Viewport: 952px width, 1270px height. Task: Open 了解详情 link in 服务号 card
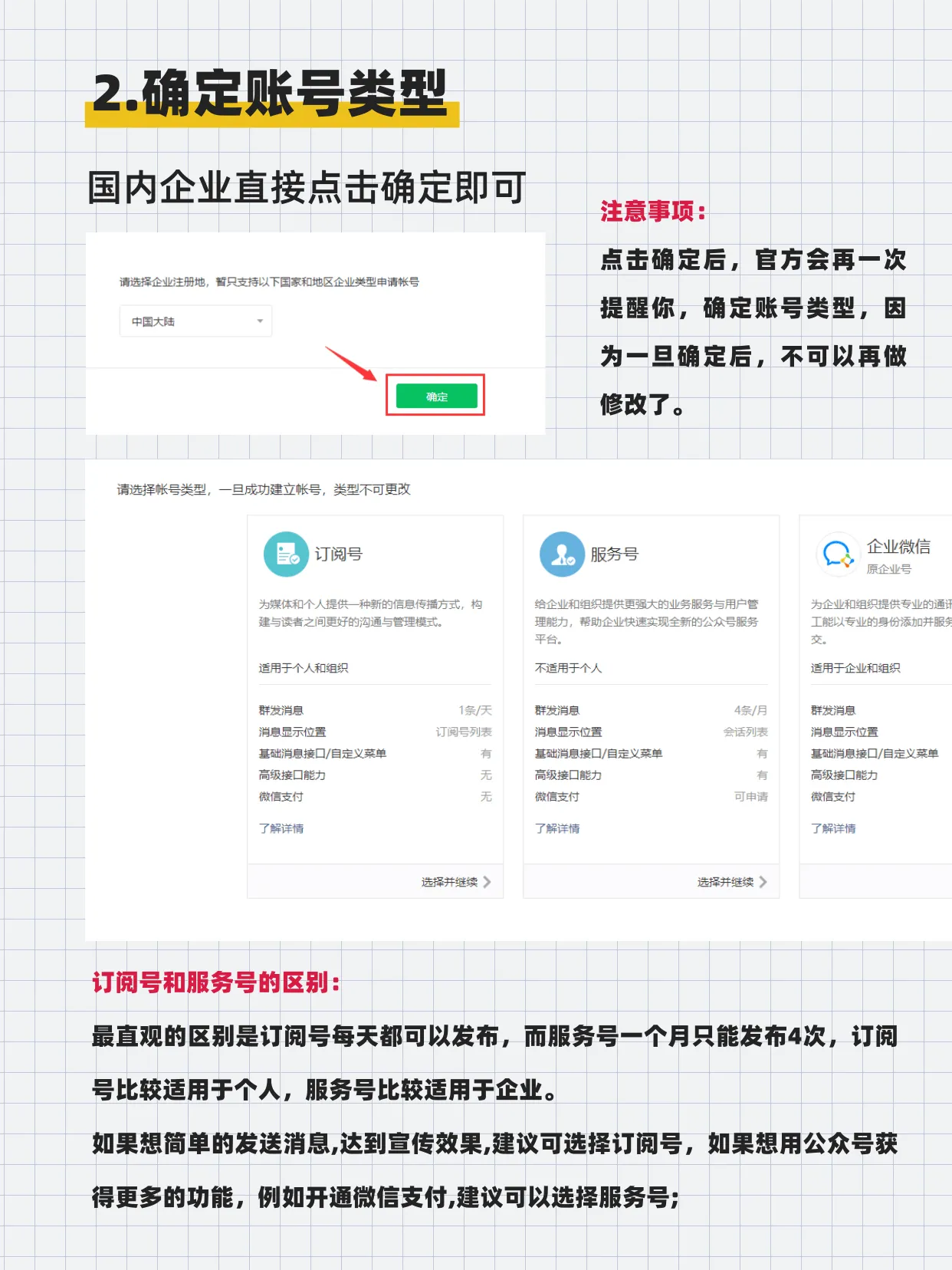[557, 828]
